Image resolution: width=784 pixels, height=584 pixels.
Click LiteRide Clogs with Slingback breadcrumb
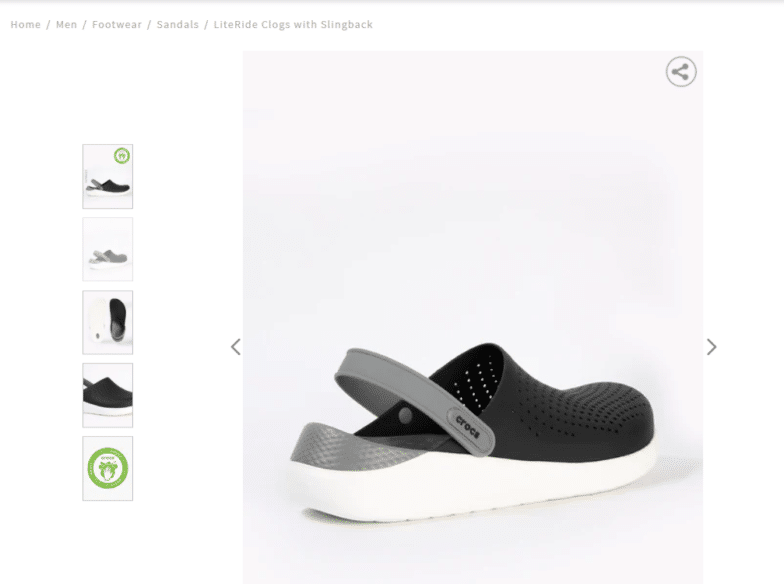click(x=293, y=24)
